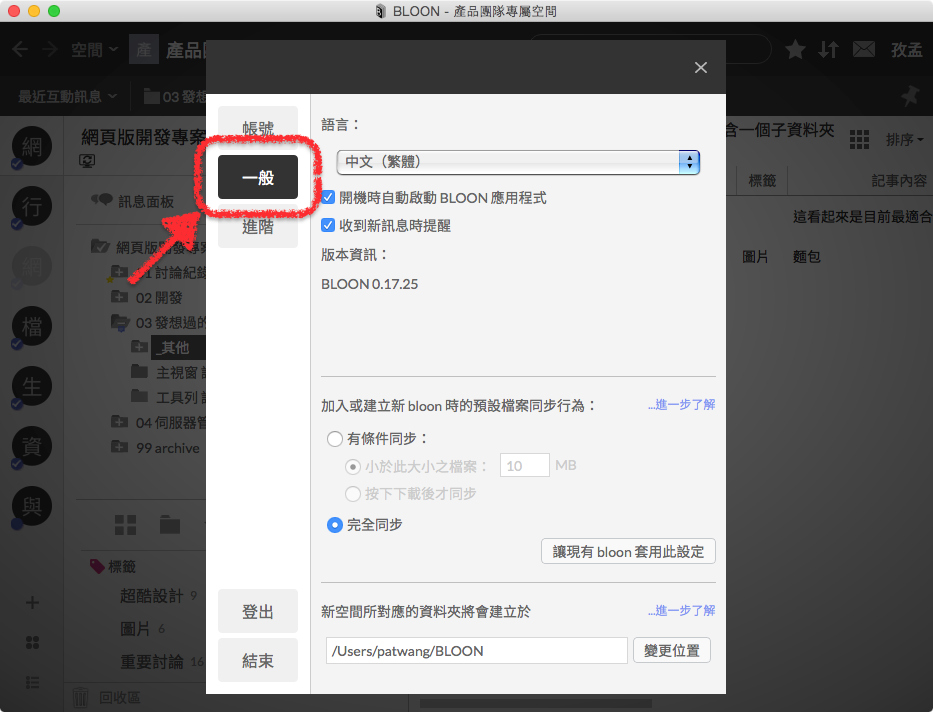933x712 pixels.
Task: Click the up-down sync transfer icon
Action: 828,49
